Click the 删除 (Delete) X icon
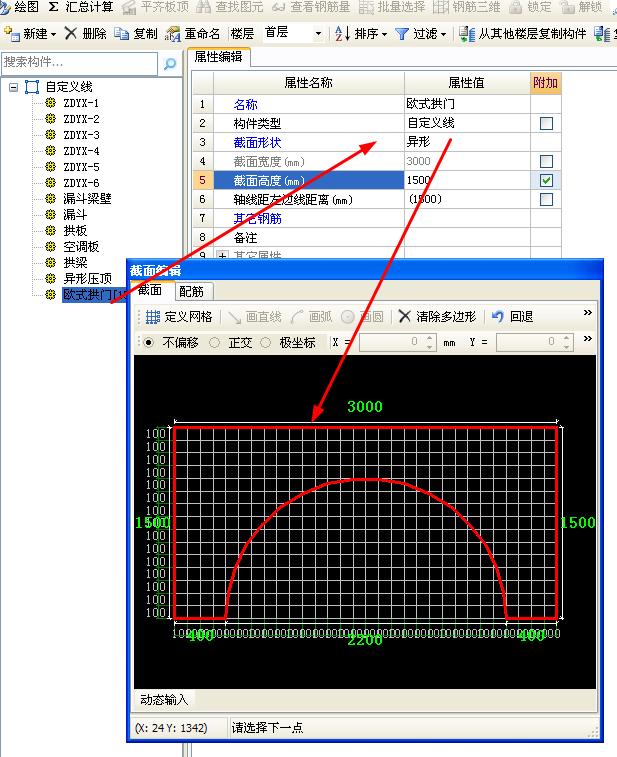Viewport: 617px width, 757px height. point(70,33)
